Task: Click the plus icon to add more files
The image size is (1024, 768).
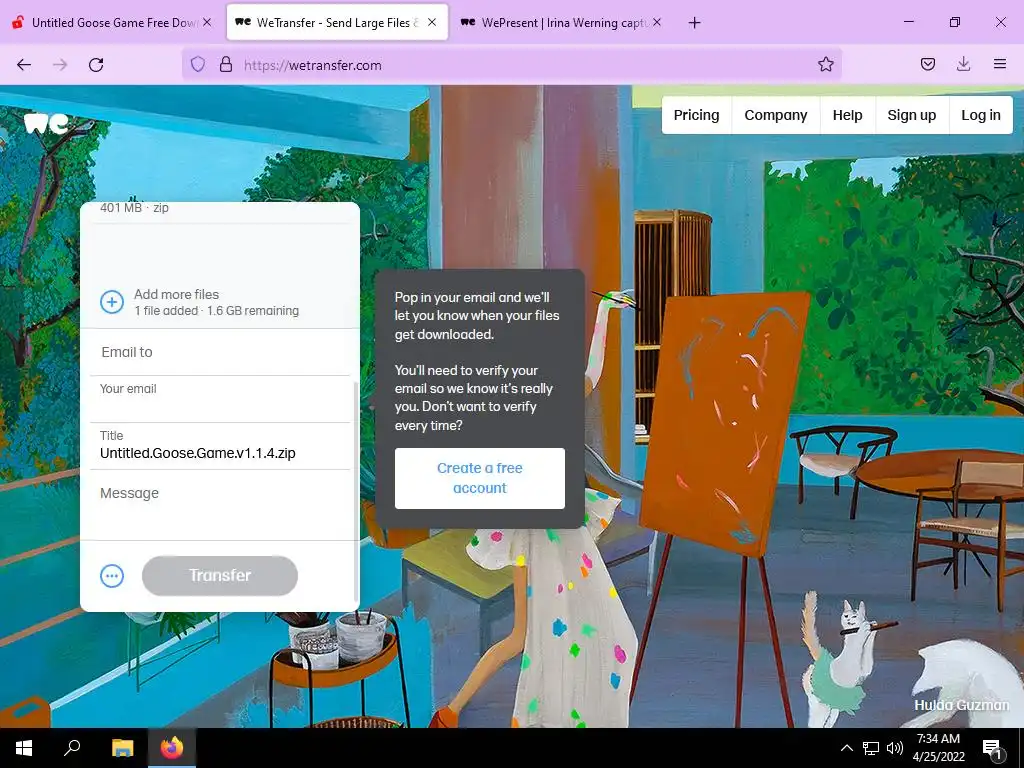Action: tap(112, 302)
